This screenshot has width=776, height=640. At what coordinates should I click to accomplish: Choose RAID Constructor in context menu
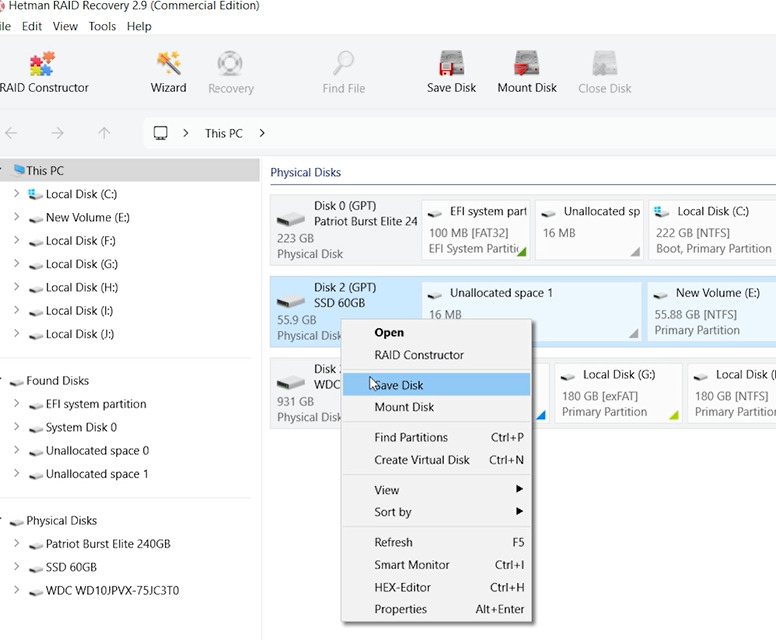coord(436,355)
